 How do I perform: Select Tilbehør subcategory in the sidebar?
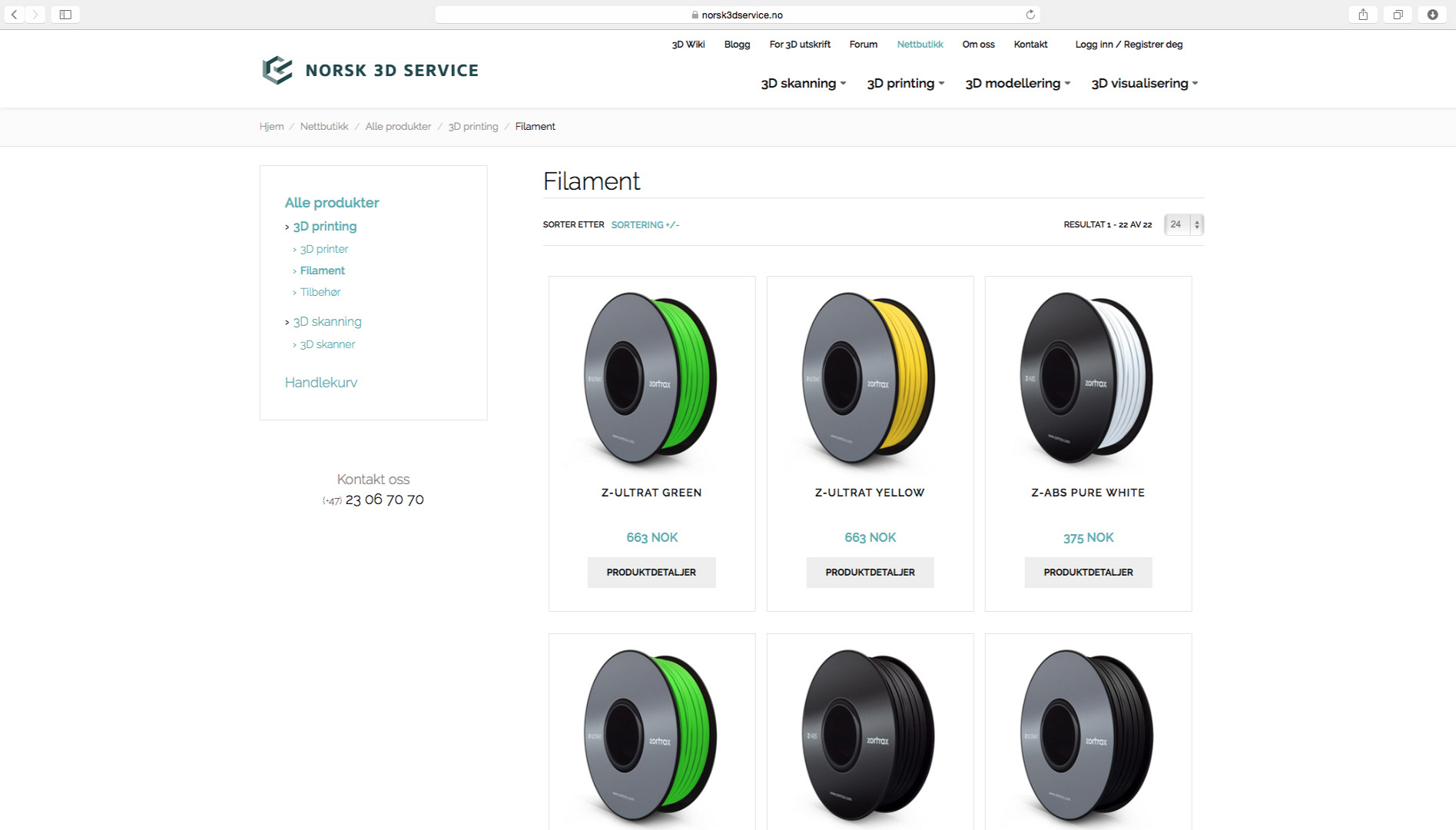320,292
